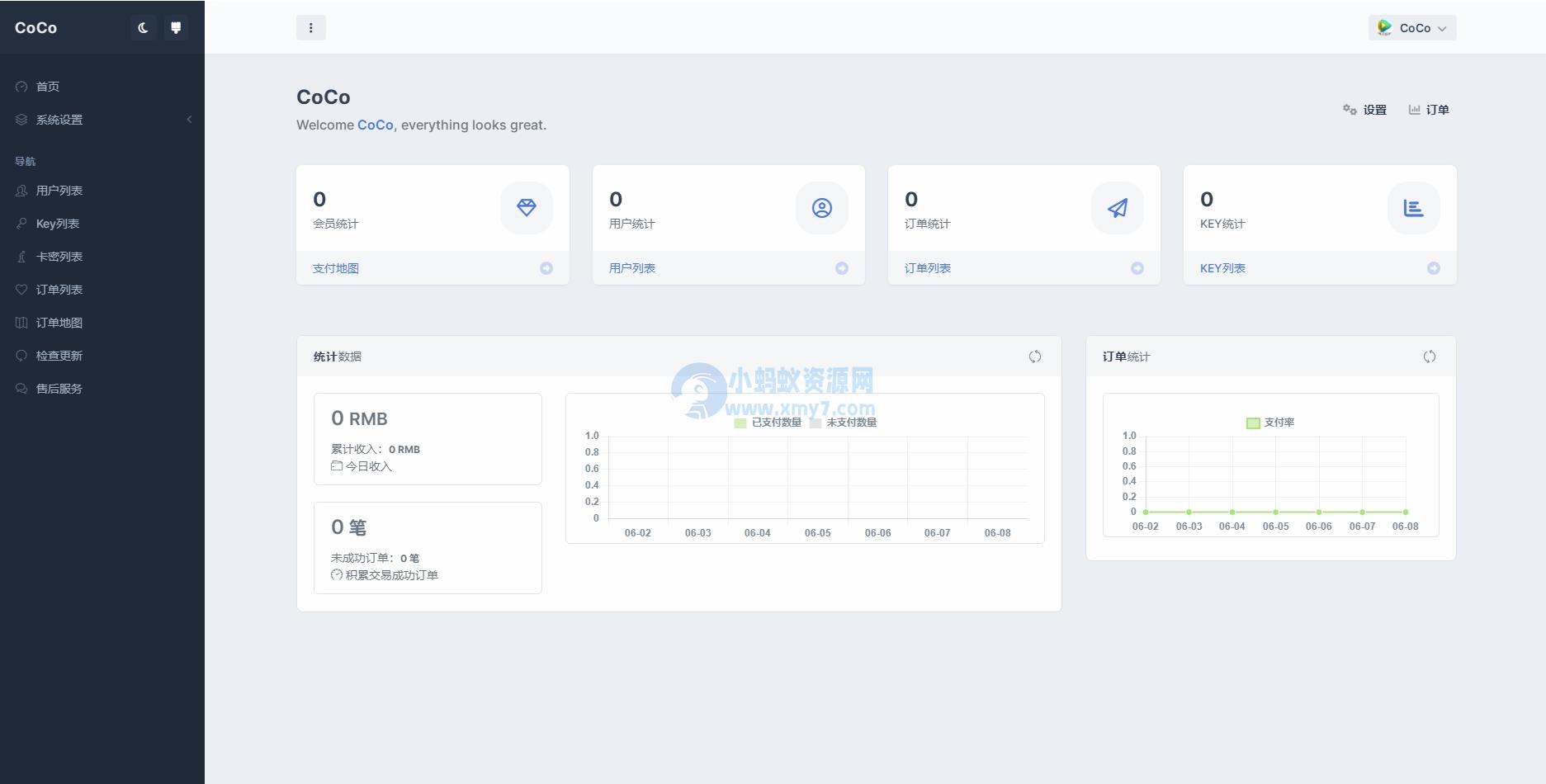1546x784 pixels.
Task: Click the diamond icon in 会员统计 card
Action: pos(527,208)
